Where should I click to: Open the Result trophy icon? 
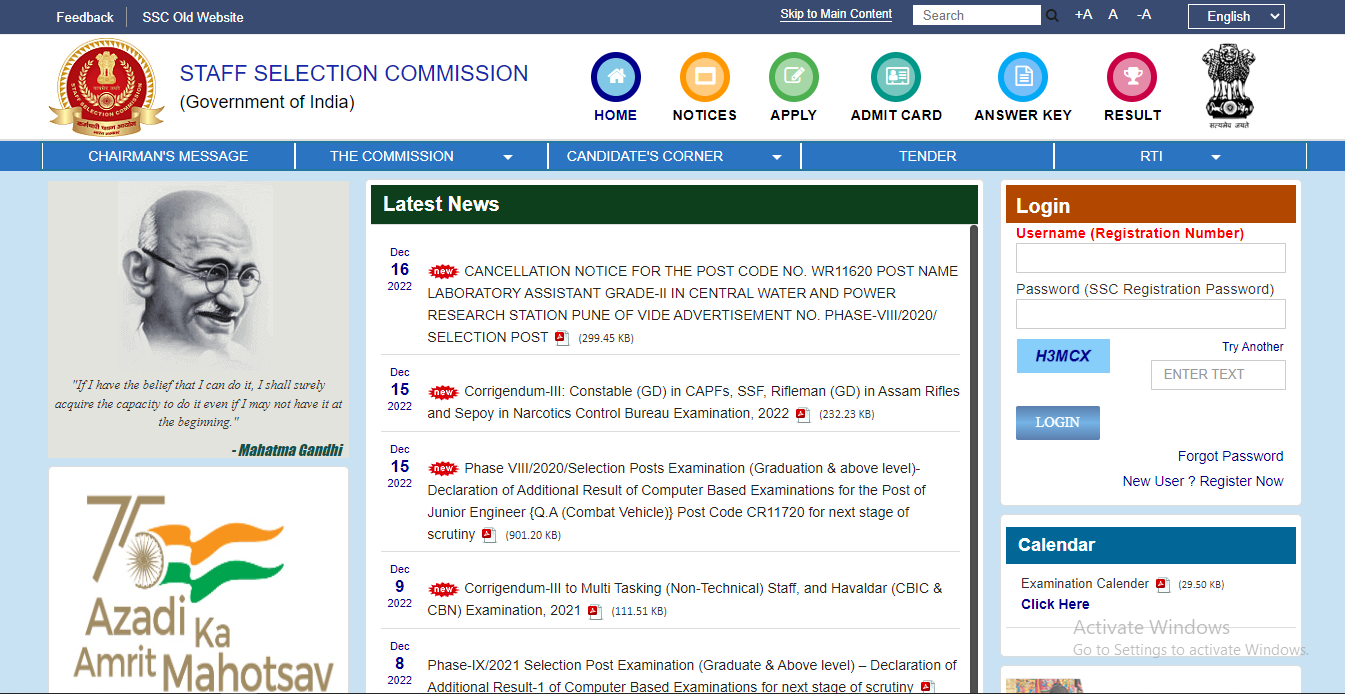point(1132,77)
